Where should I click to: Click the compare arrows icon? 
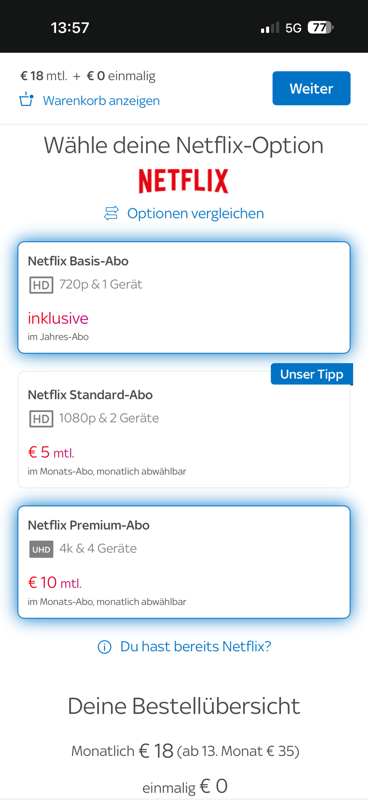111,213
